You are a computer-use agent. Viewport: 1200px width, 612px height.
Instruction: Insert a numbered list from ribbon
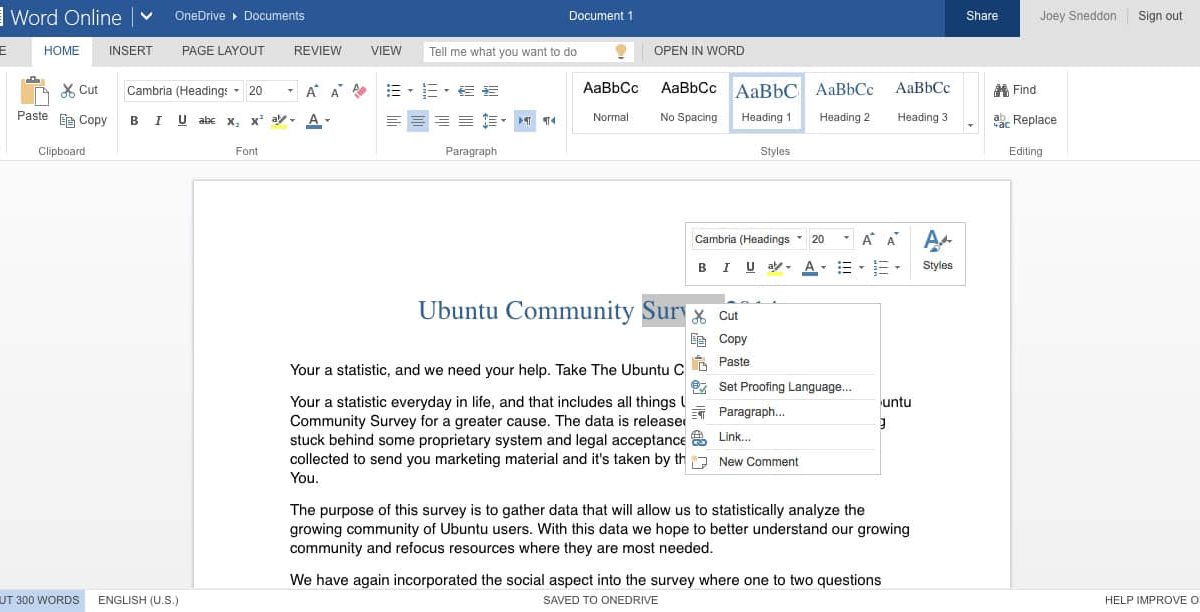click(x=430, y=91)
